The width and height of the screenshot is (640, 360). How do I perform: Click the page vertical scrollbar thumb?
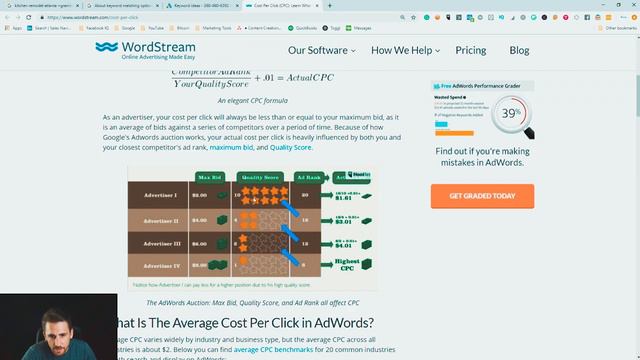(638, 96)
